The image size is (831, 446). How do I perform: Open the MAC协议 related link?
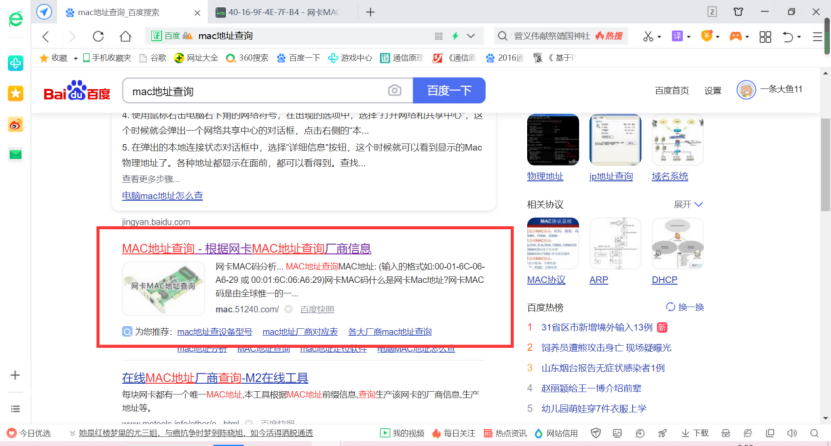(x=546, y=280)
